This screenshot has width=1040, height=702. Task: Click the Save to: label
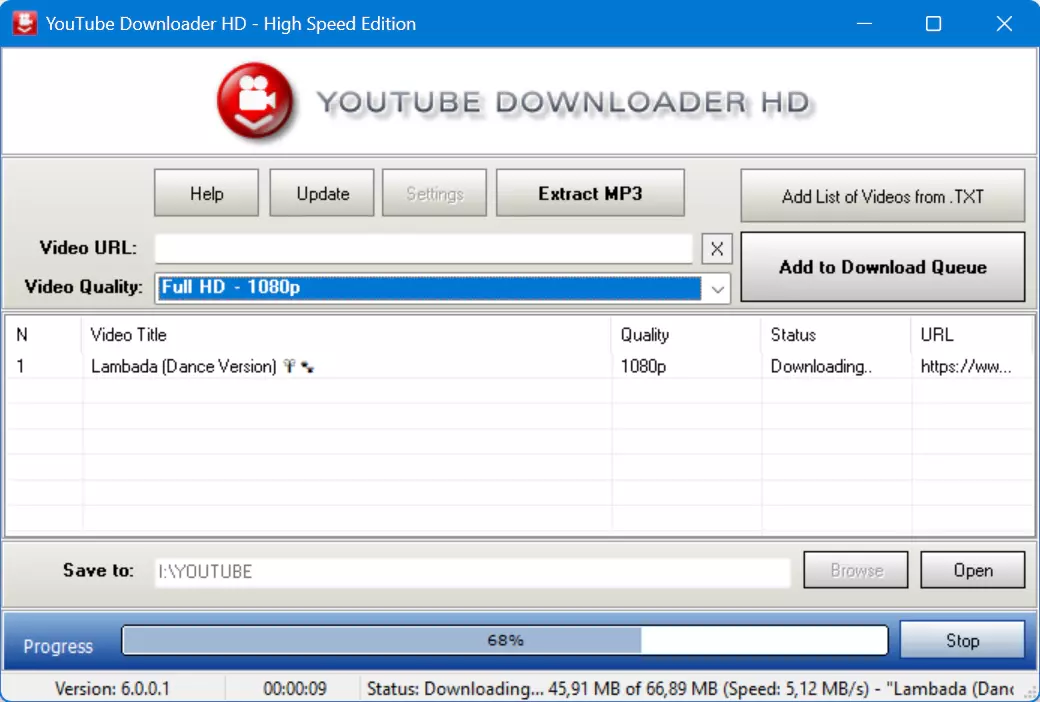point(98,571)
